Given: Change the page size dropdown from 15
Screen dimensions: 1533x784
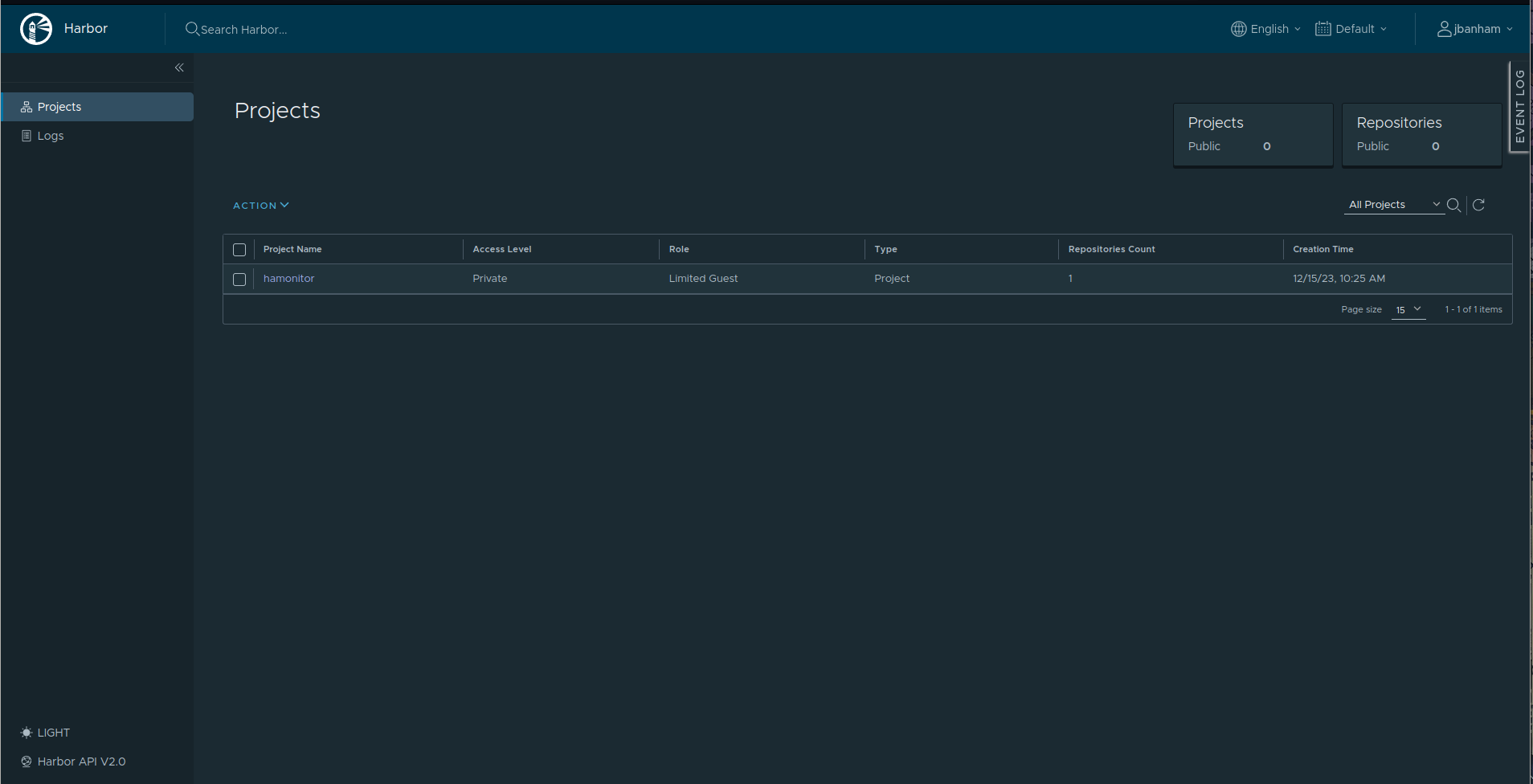Looking at the screenshot, I should [x=1408, y=309].
